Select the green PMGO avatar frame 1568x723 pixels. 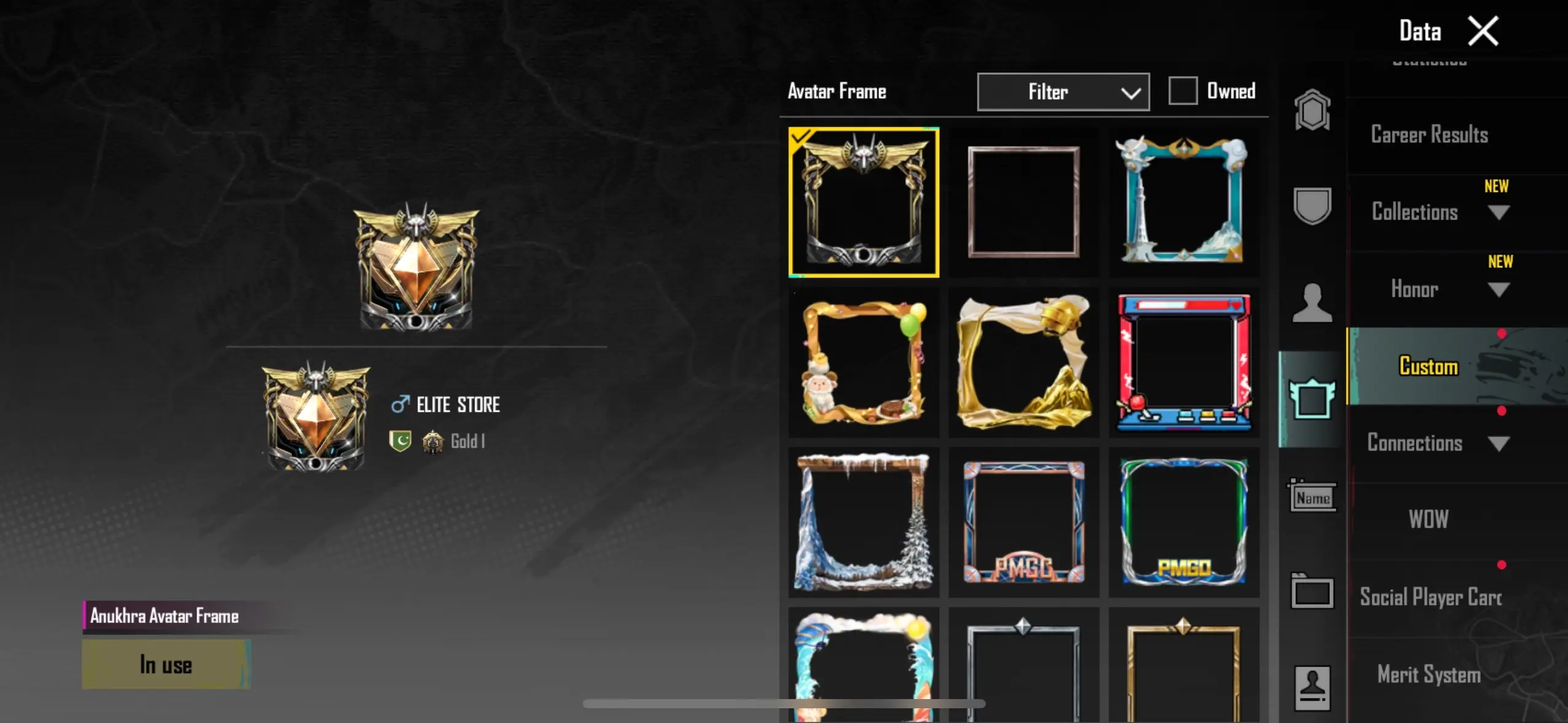pos(1184,522)
